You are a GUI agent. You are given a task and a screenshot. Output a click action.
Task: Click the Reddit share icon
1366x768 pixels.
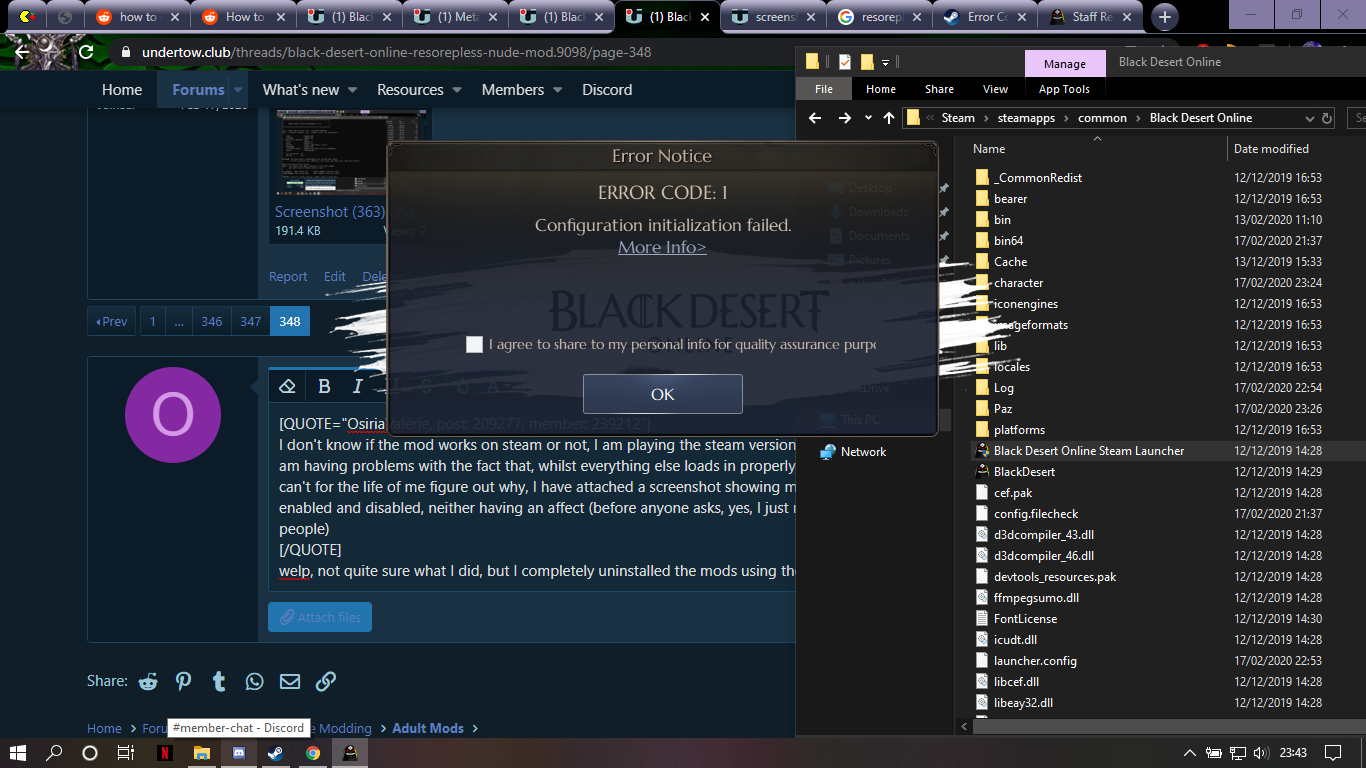[149, 681]
